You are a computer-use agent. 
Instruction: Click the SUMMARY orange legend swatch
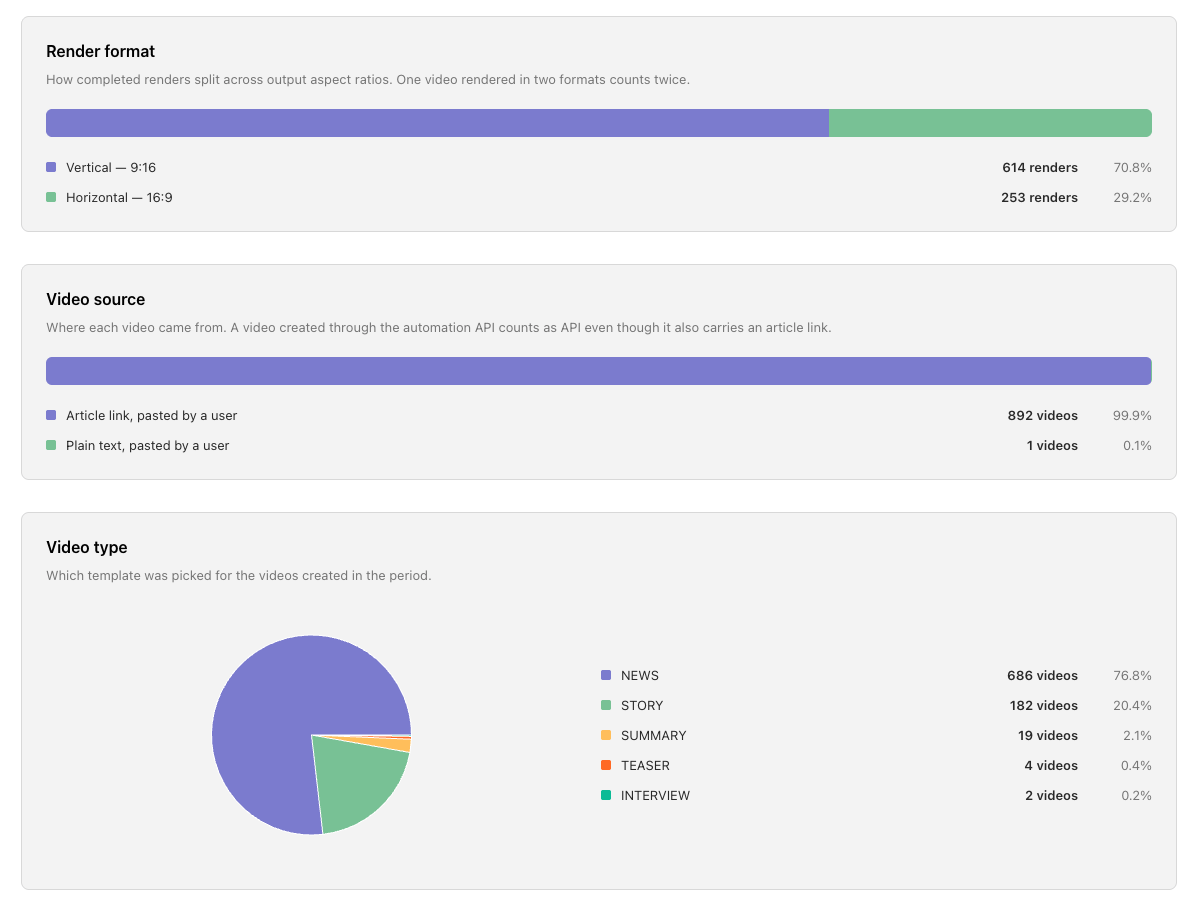606,735
